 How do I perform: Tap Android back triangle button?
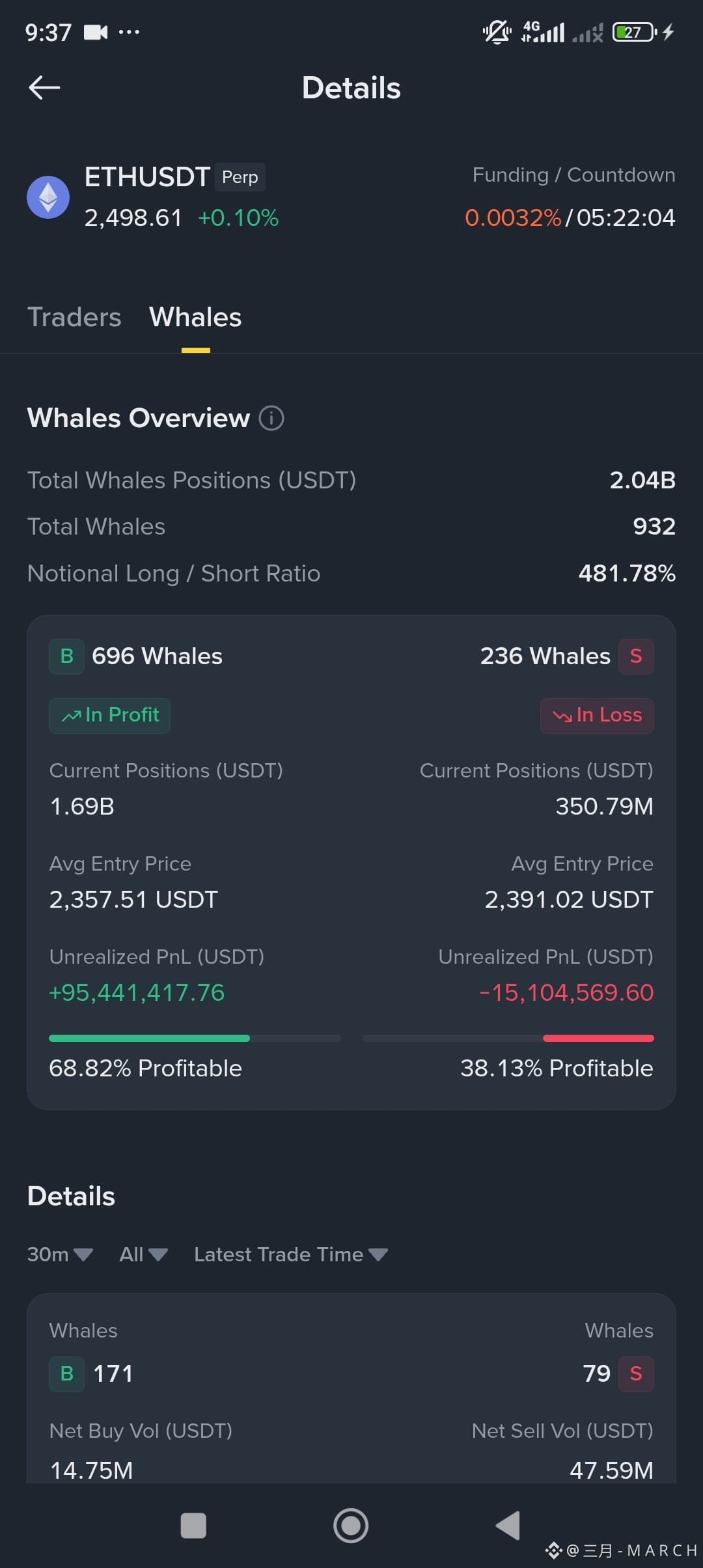[508, 1526]
